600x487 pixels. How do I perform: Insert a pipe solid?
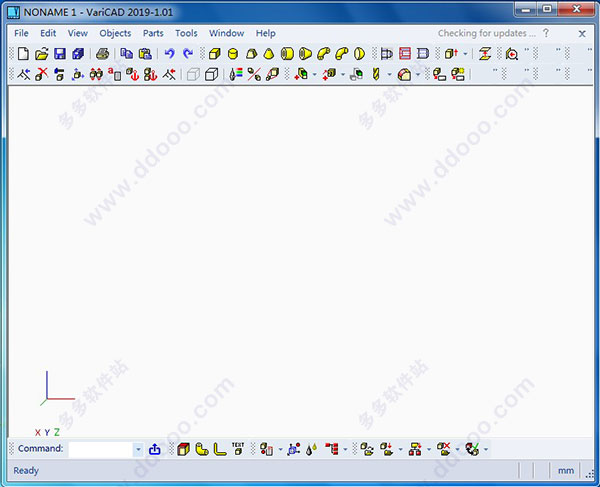tap(287, 54)
